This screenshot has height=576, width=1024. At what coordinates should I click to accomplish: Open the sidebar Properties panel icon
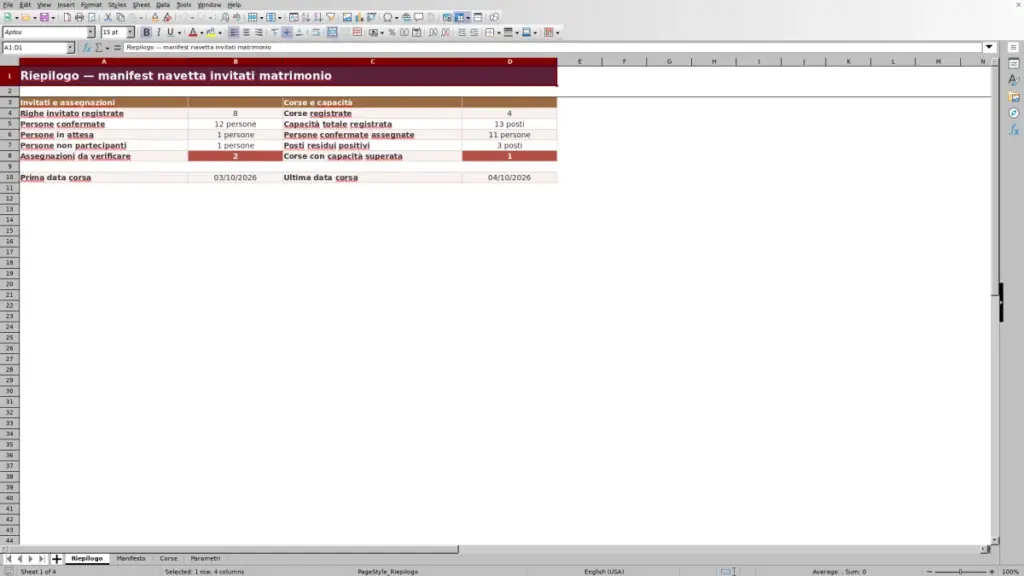pos(1014,64)
